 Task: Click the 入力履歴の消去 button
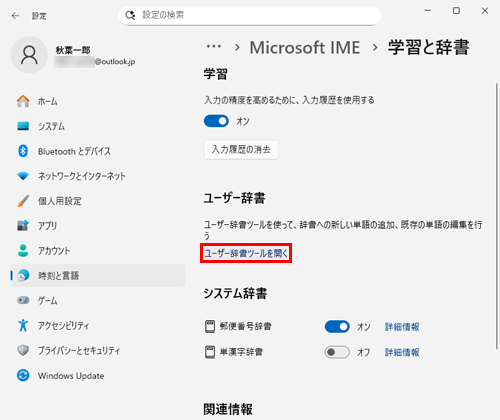241,149
